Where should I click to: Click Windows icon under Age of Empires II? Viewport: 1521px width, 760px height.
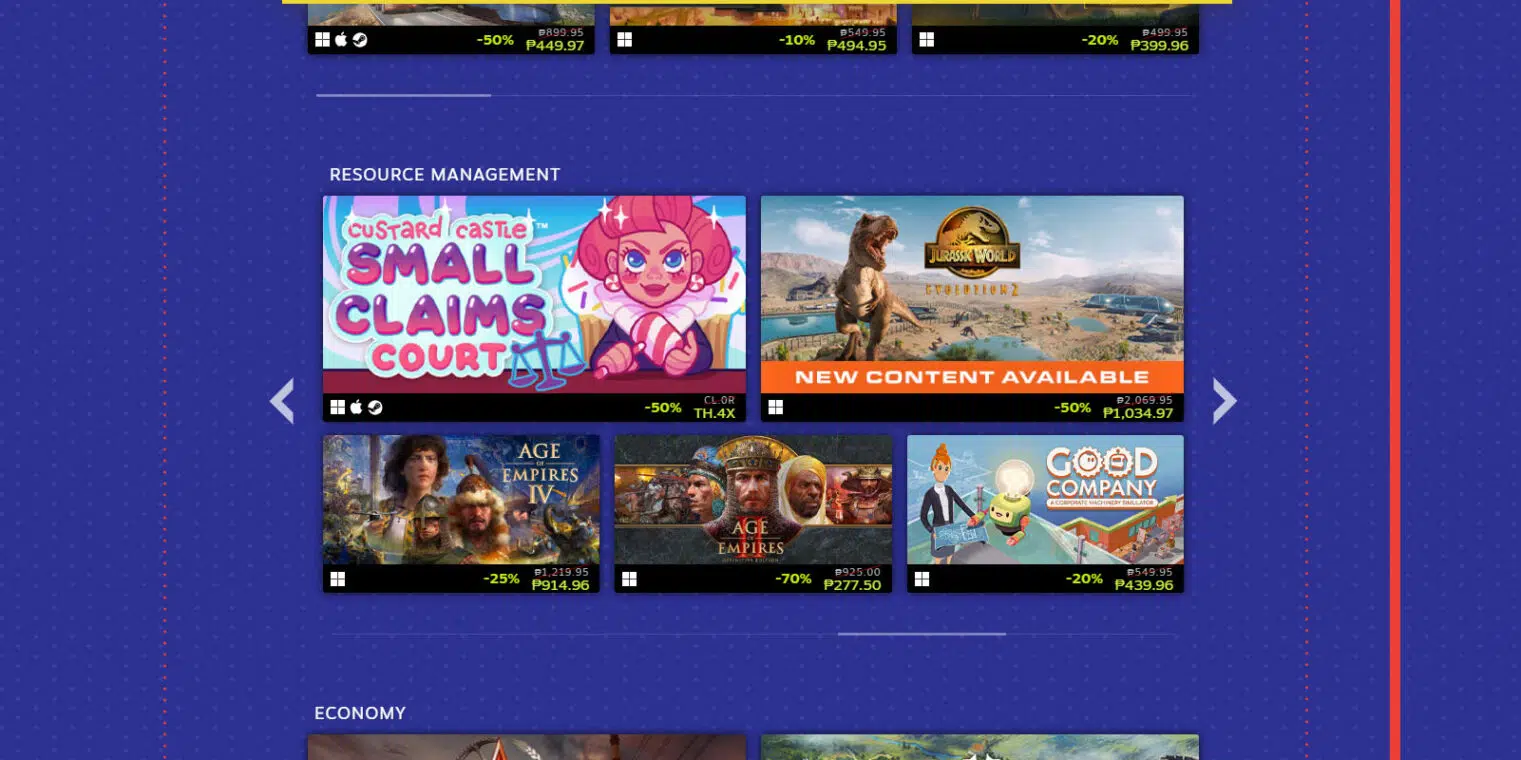pyautogui.click(x=629, y=579)
